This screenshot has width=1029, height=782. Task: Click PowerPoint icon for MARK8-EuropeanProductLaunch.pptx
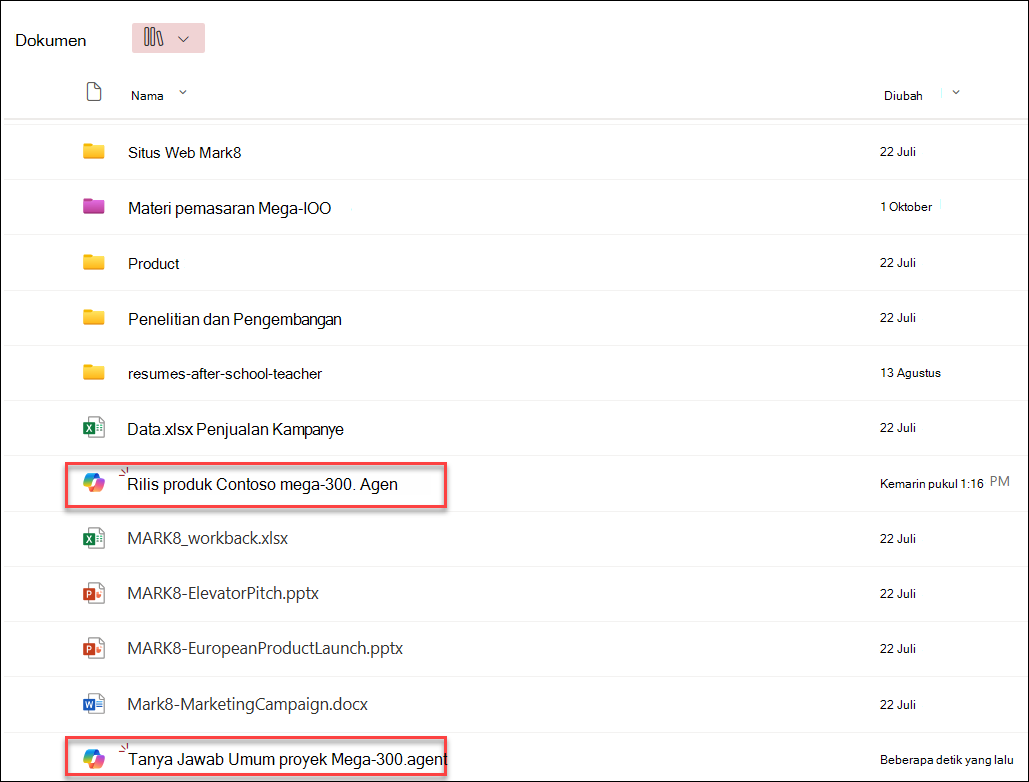pos(94,649)
